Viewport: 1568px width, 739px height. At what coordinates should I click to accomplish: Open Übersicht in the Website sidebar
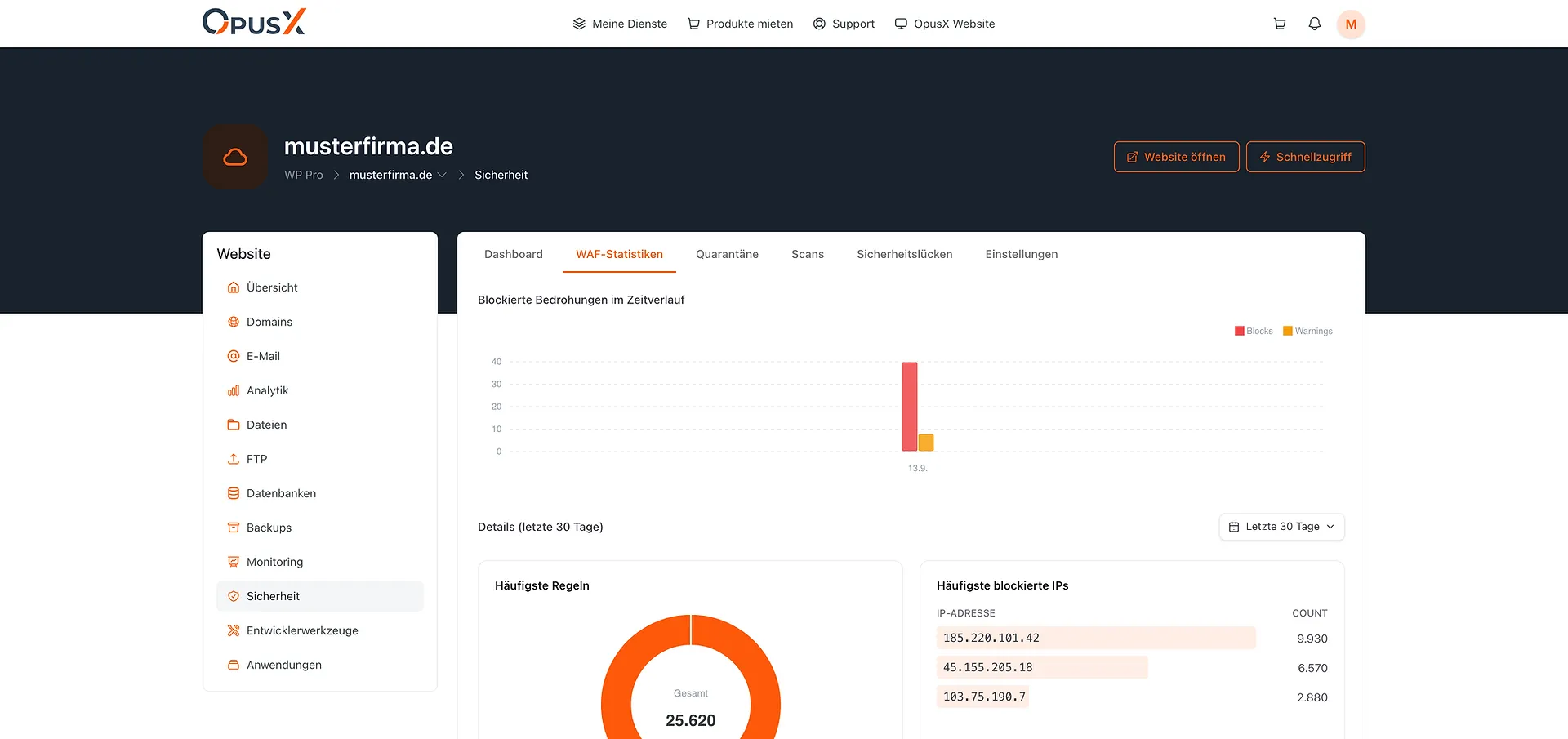tap(320, 287)
